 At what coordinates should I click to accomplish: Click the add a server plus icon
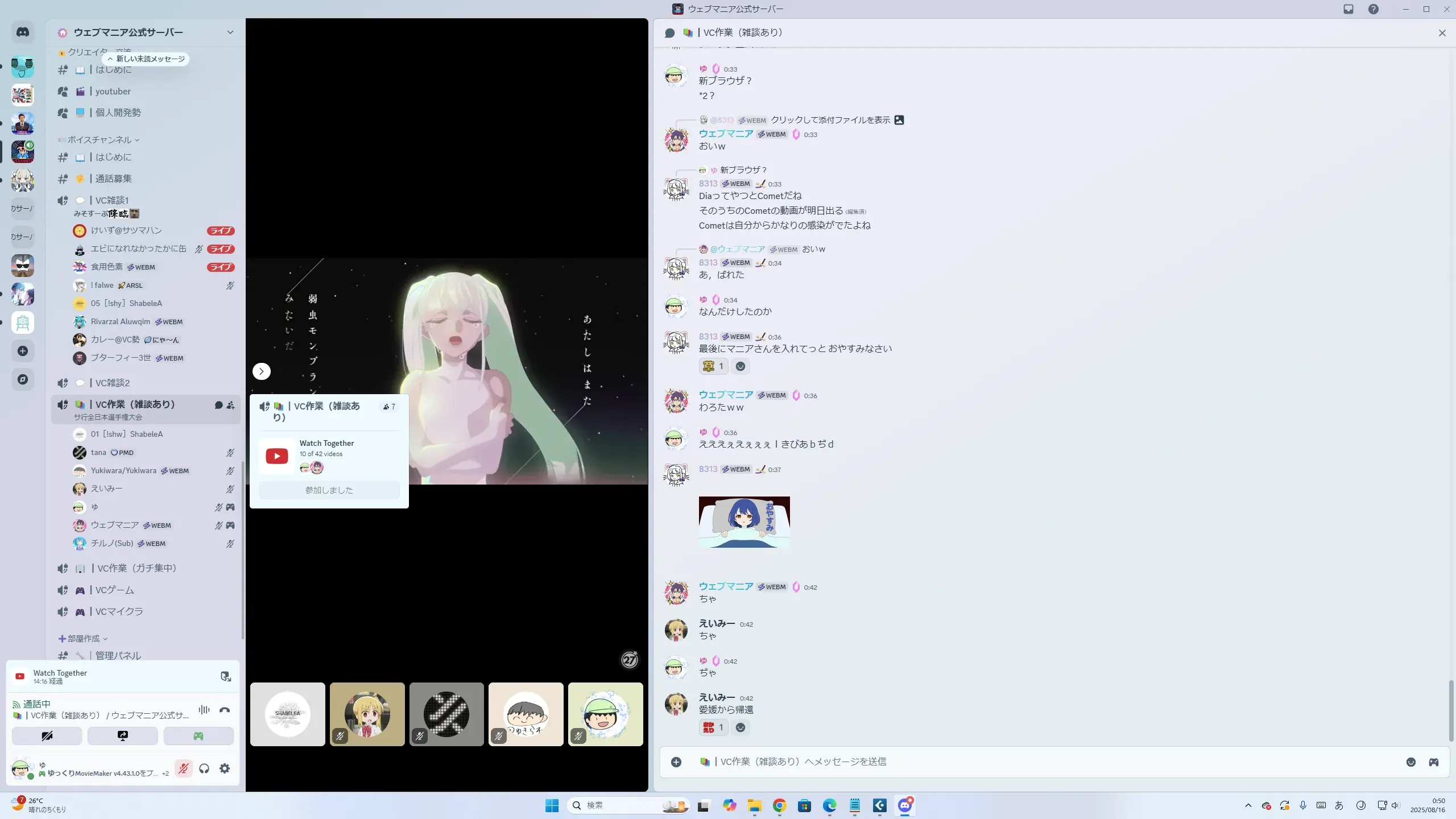23,351
